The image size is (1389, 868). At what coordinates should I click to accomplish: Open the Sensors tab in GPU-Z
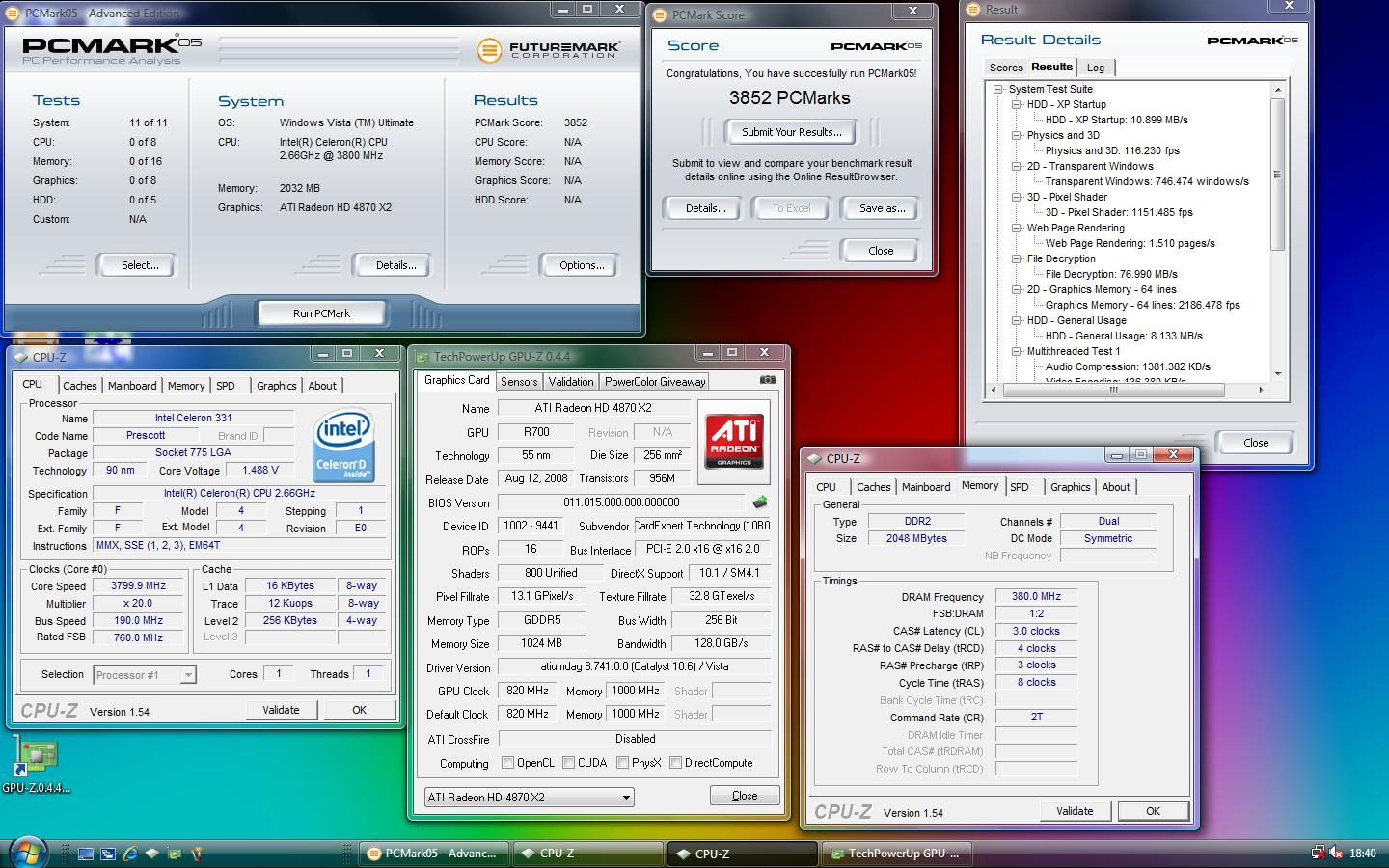pyautogui.click(x=519, y=382)
